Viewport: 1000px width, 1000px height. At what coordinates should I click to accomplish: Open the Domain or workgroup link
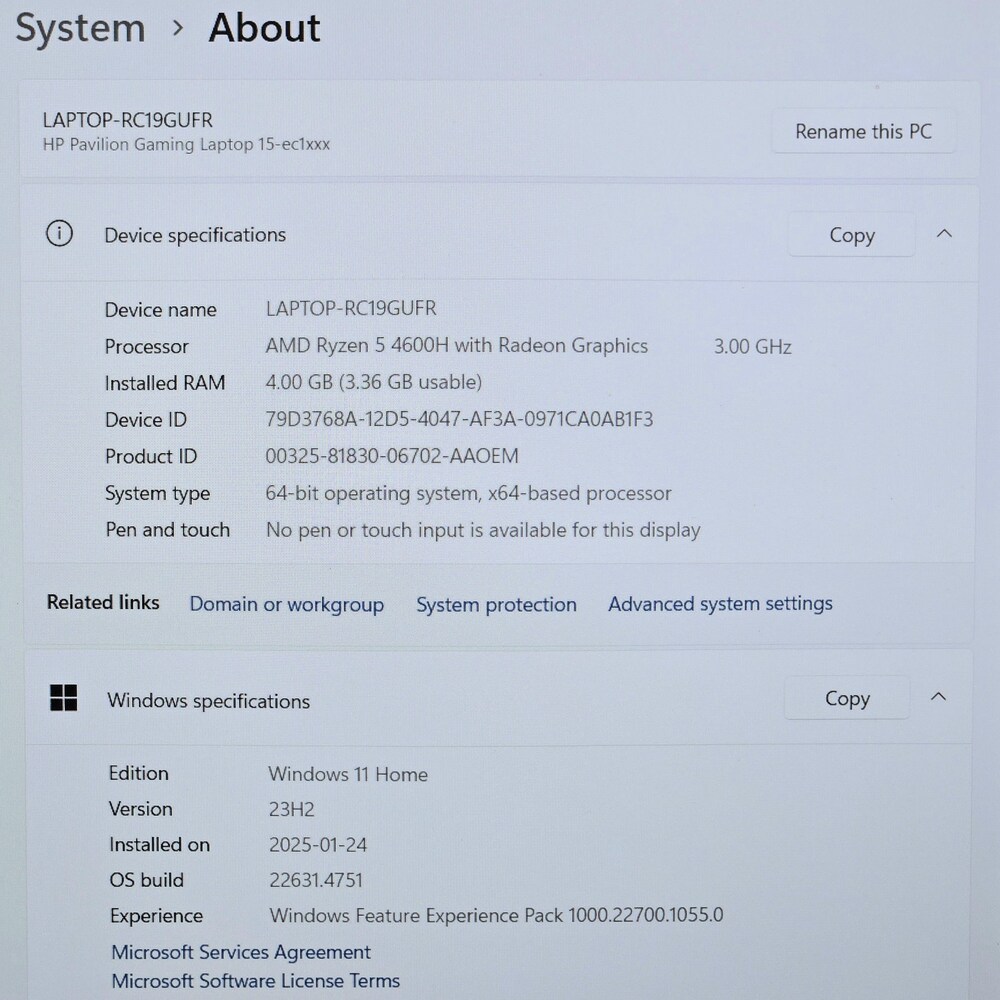tap(286, 604)
